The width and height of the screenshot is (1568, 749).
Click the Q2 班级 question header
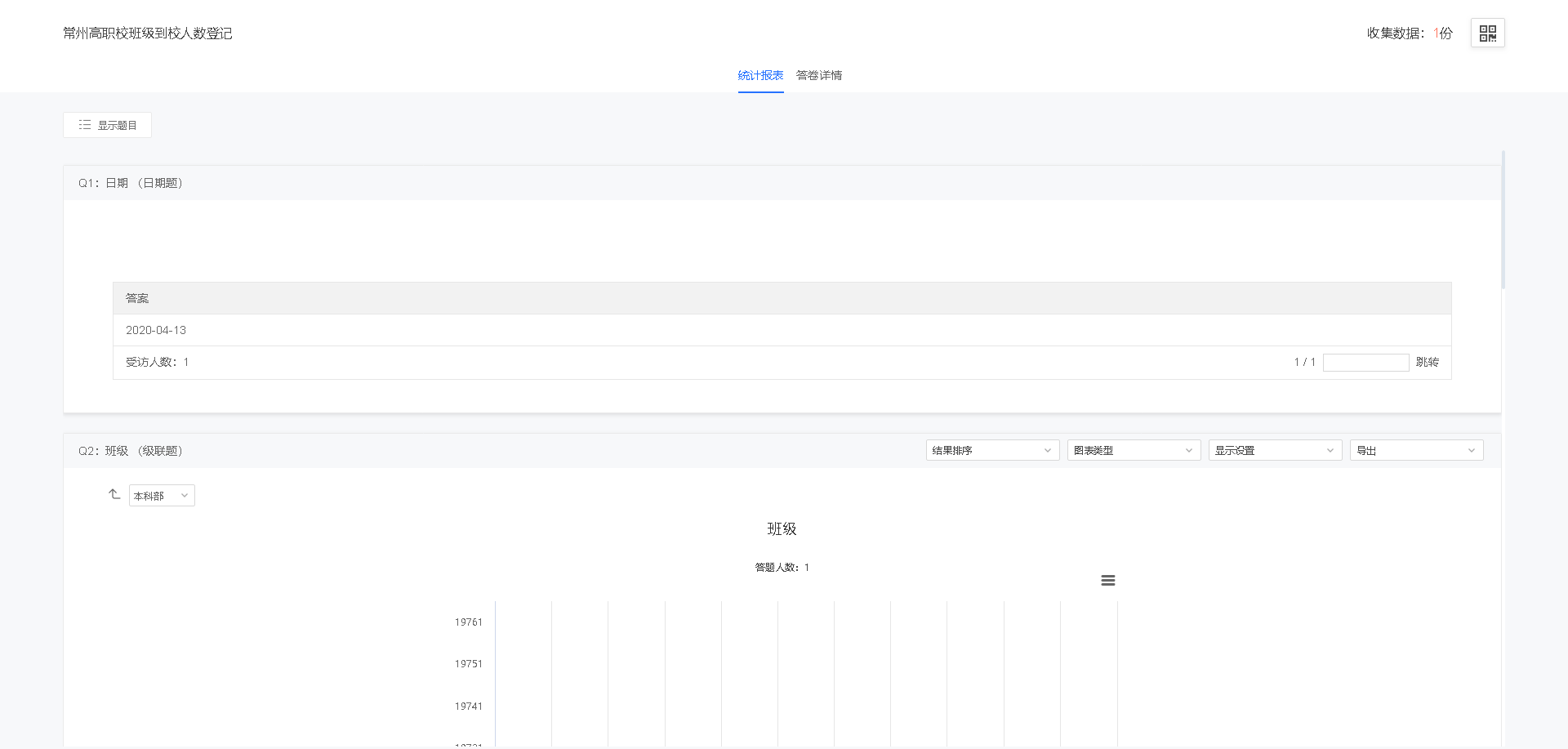131,451
